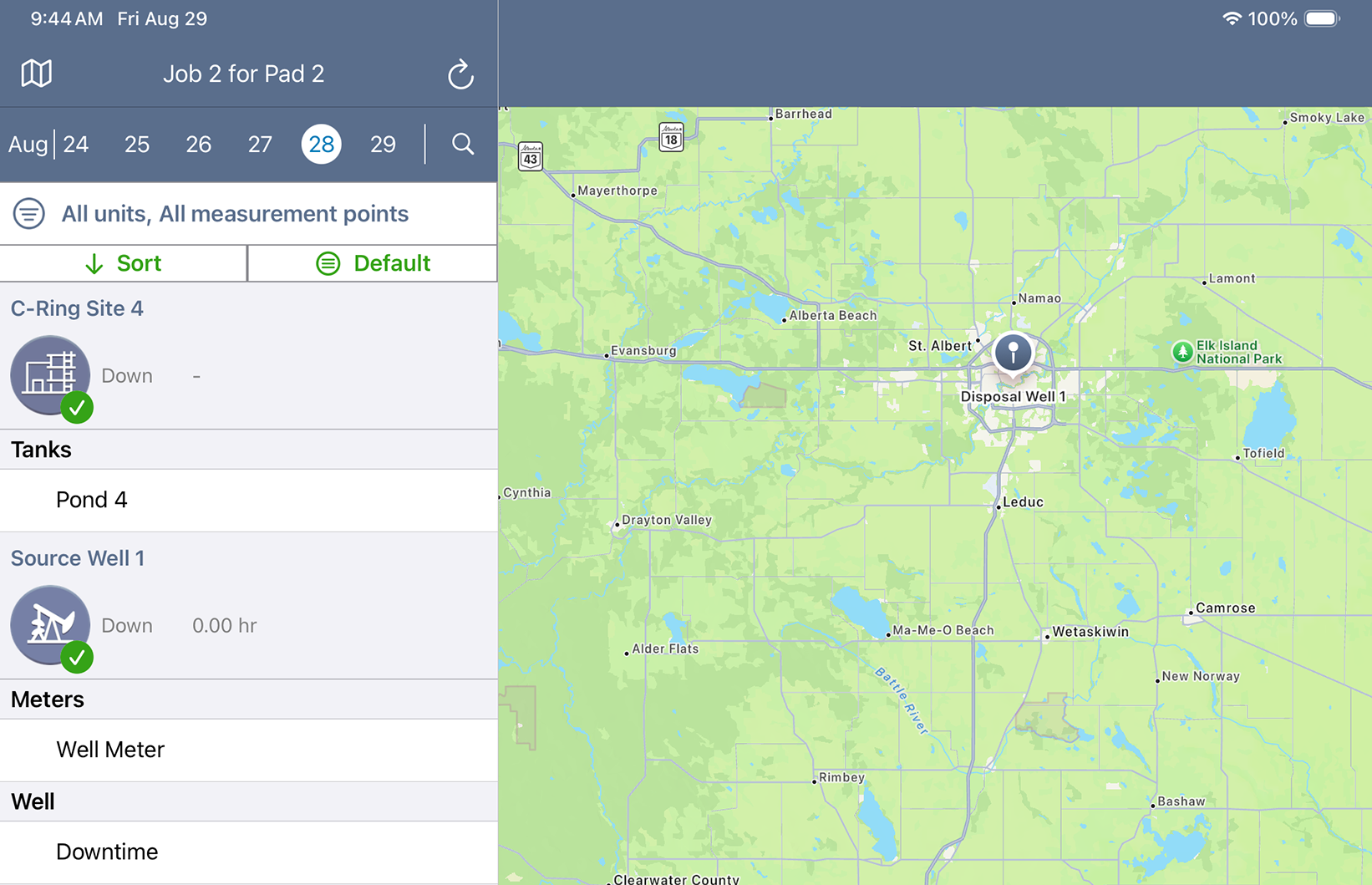The image size is (1372, 885).
Task: Tap the Elk Island National Park marker
Action: [1182, 352]
